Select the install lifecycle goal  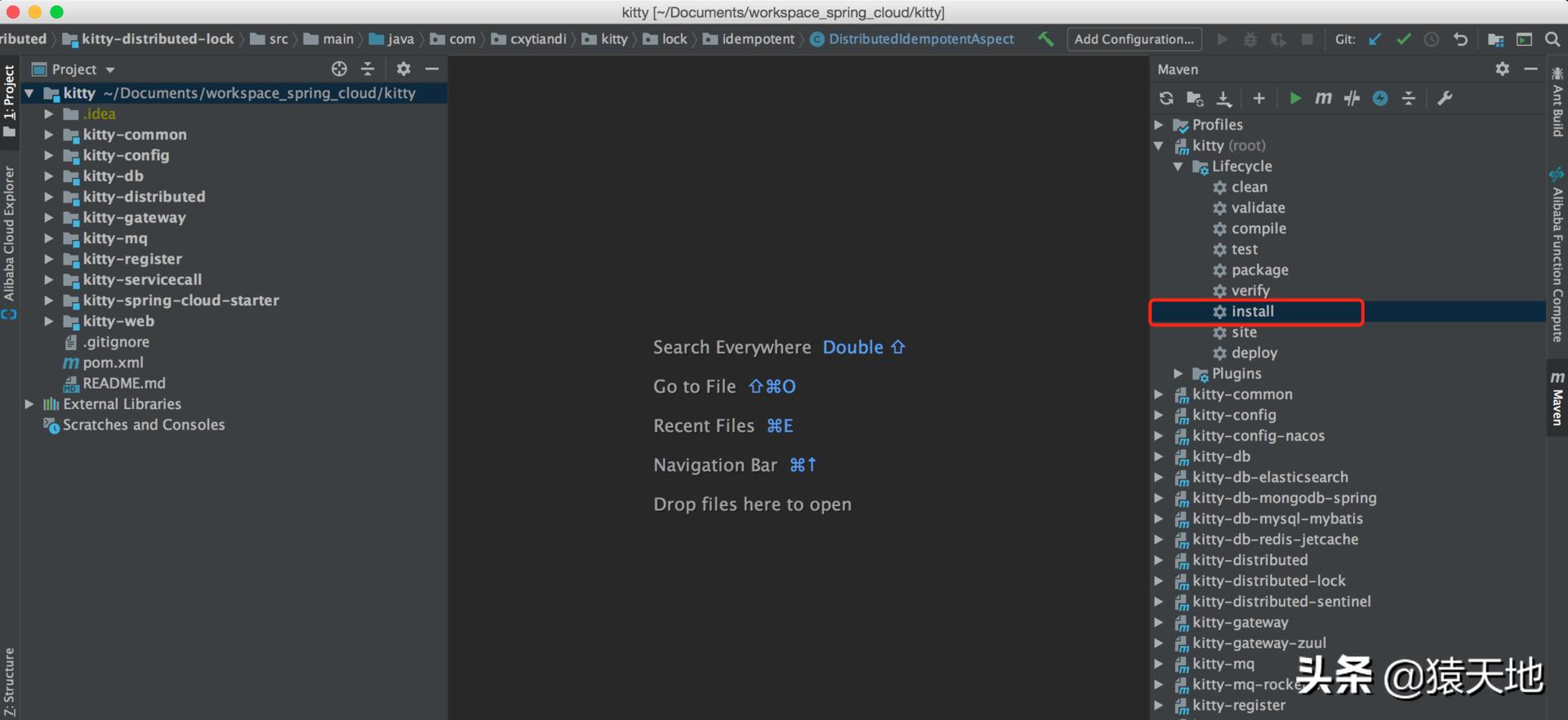(x=1253, y=312)
